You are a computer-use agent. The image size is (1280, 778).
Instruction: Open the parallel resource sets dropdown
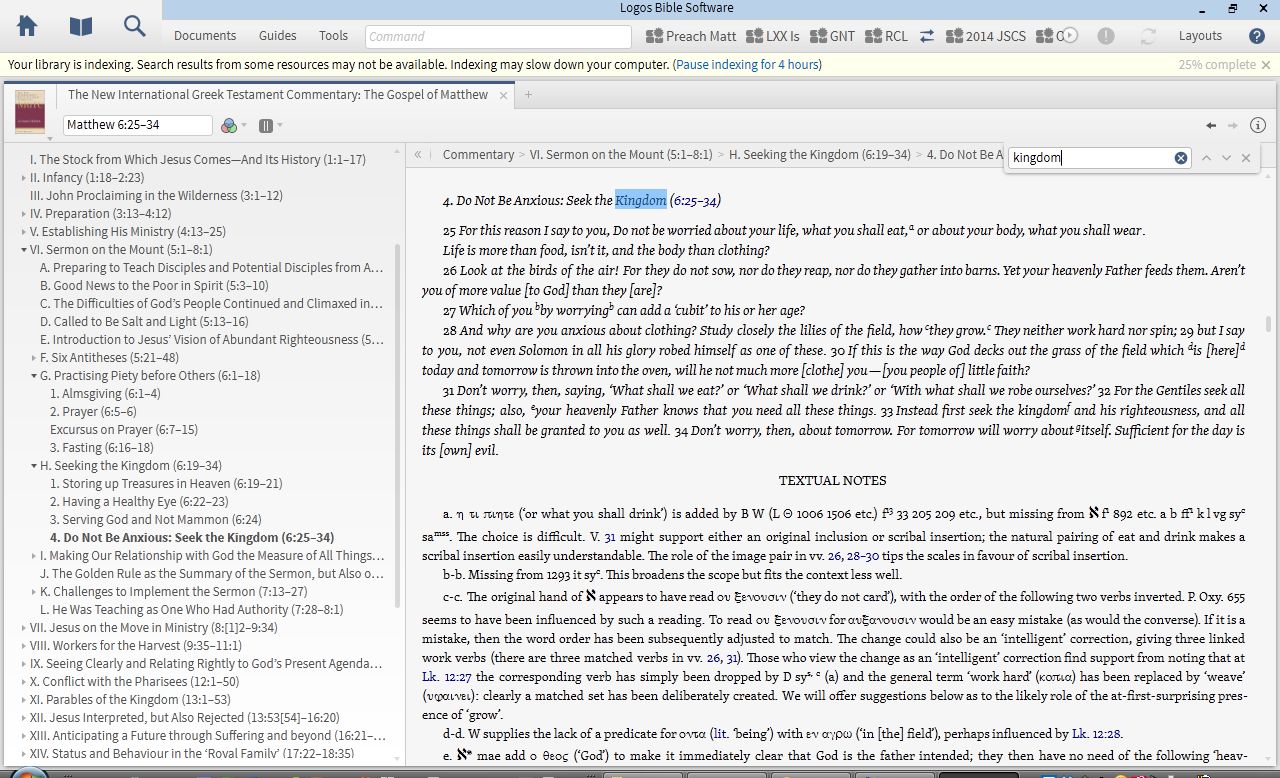click(x=270, y=125)
